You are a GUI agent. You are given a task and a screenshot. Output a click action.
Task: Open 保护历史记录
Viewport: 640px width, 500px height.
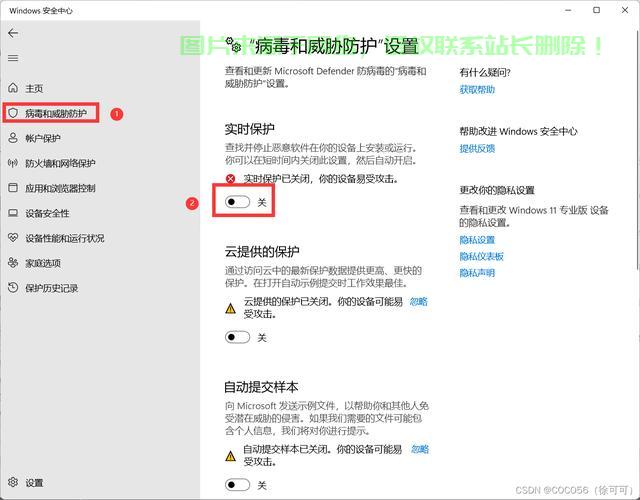(51, 288)
